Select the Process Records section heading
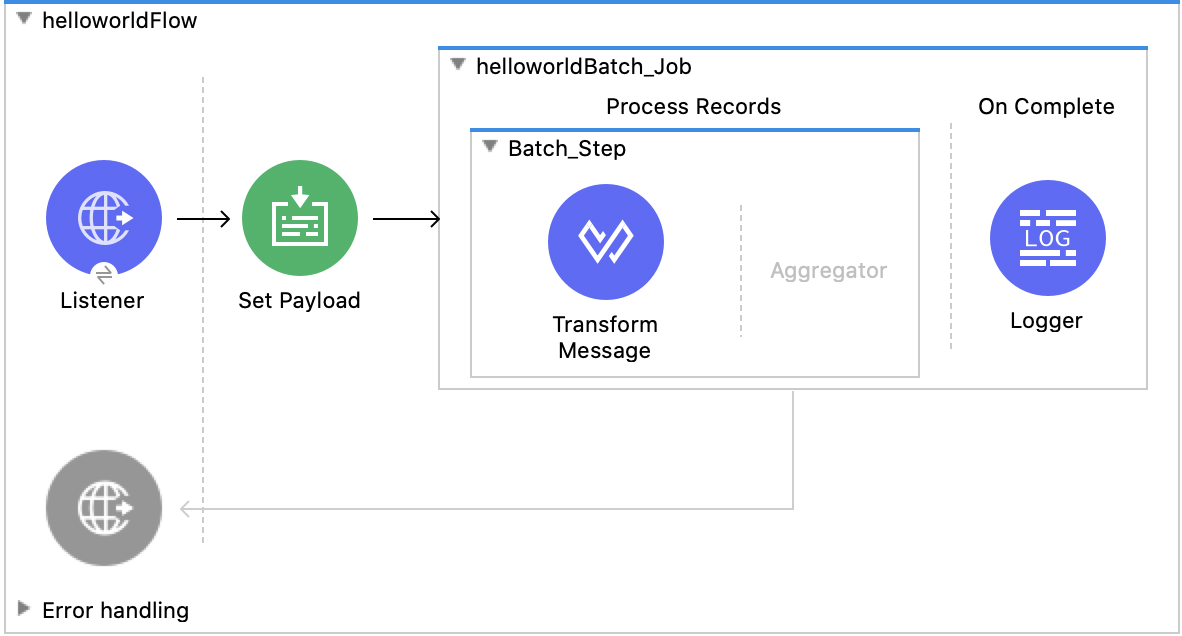 693,107
